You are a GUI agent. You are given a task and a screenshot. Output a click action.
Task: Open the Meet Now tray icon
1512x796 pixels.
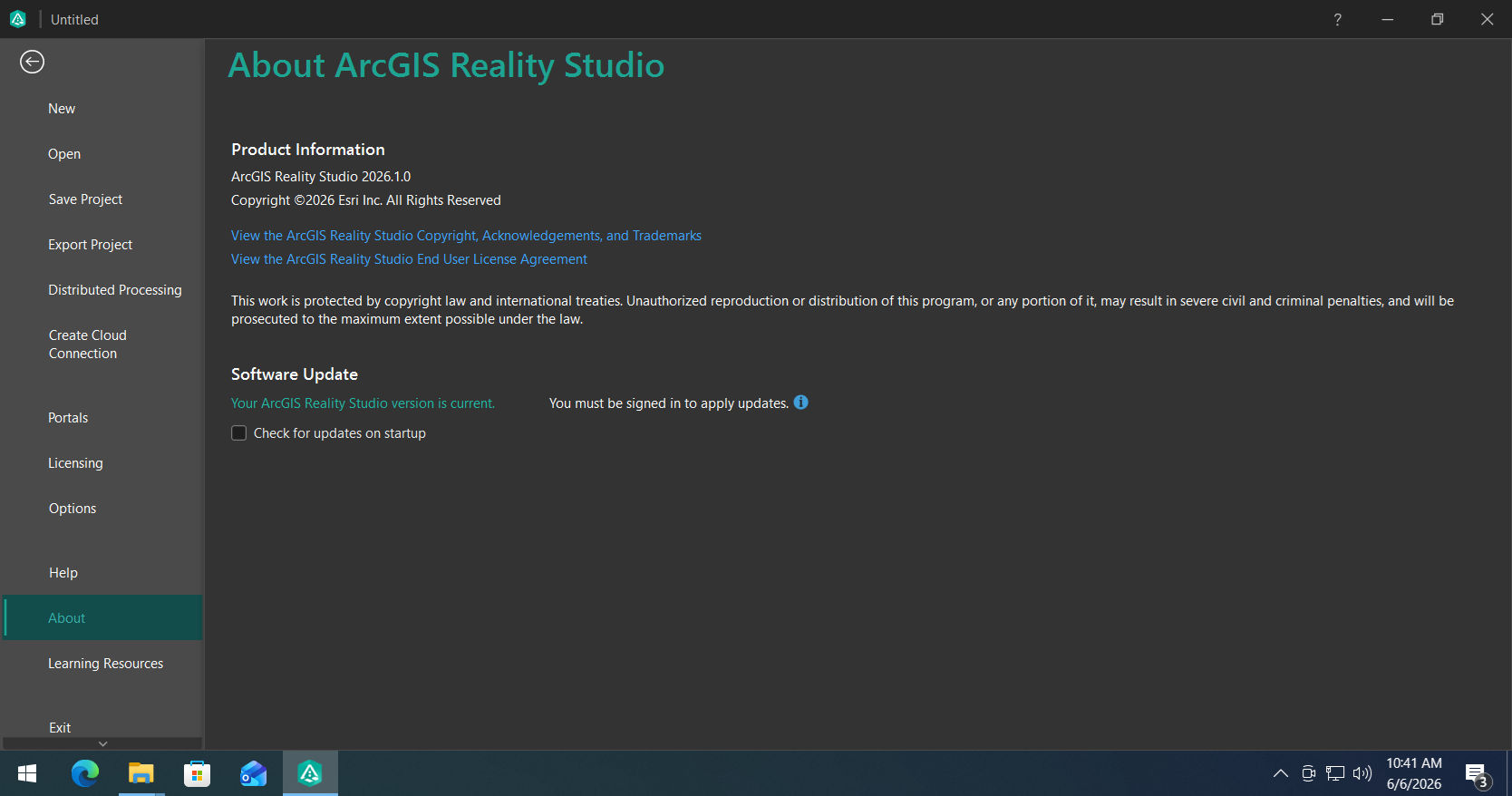(x=1308, y=773)
